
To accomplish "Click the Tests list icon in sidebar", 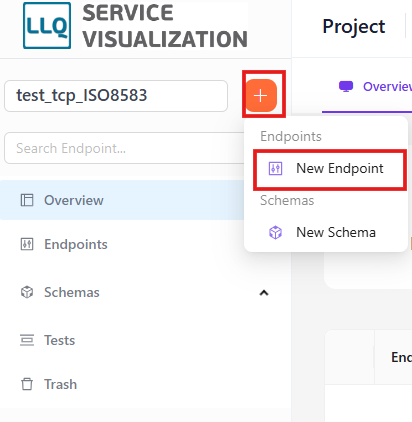I will pyautogui.click(x=27, y=340).
